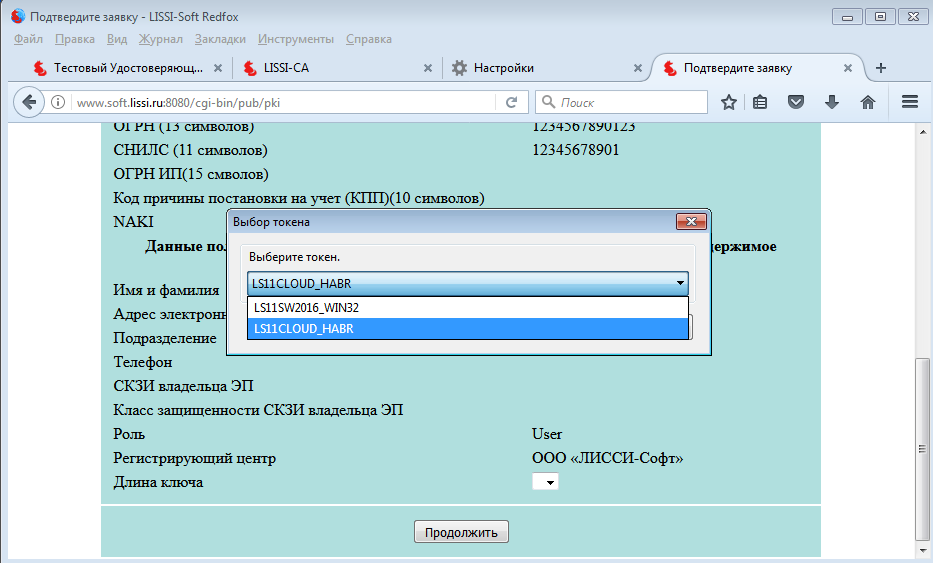Show bookmarks list icon
The width and height of the screenshot is (933, 563).
[760, 102]
